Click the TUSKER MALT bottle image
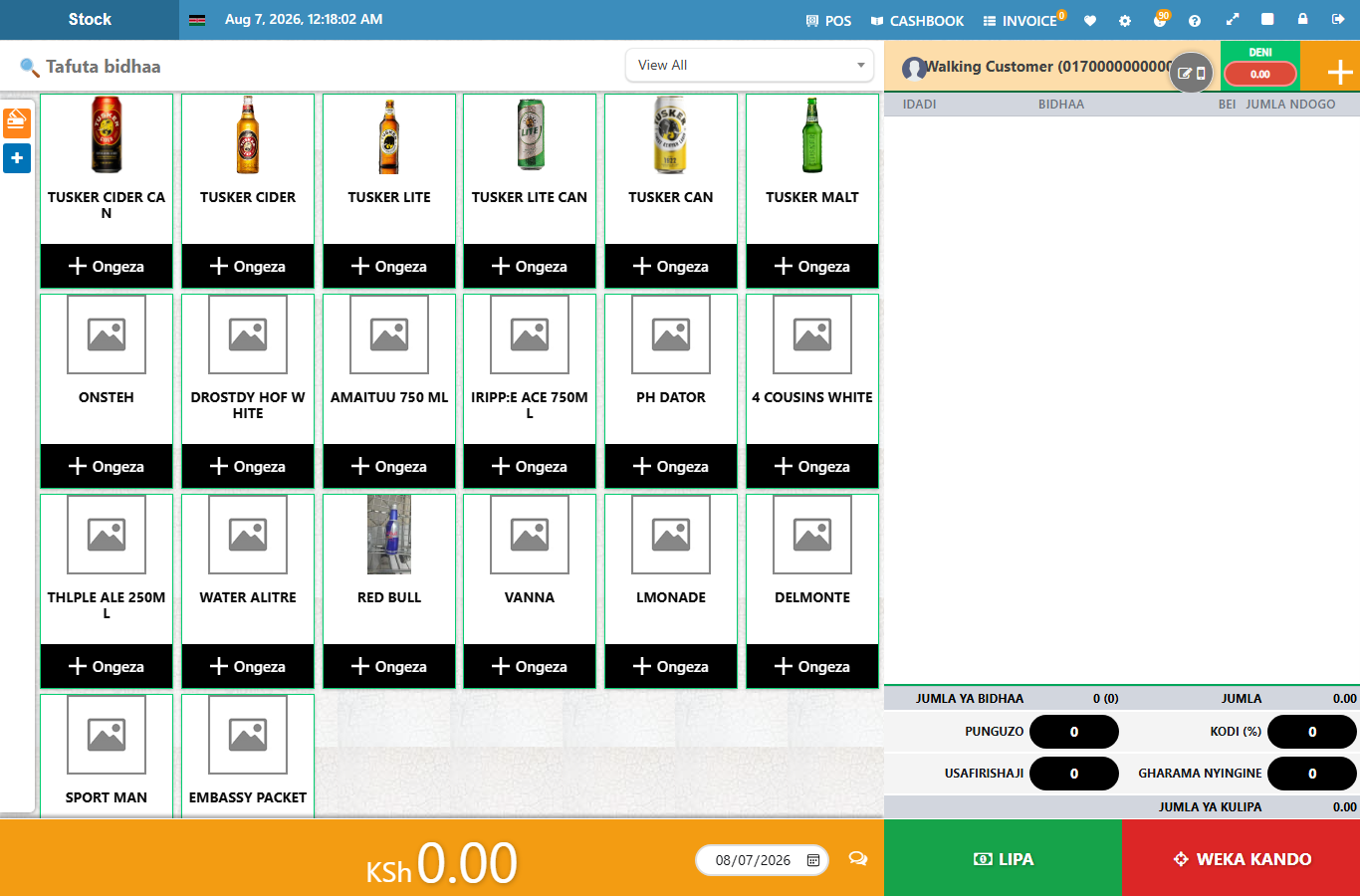This screenshot has height=896, width=1360. (x=812, y=135)
